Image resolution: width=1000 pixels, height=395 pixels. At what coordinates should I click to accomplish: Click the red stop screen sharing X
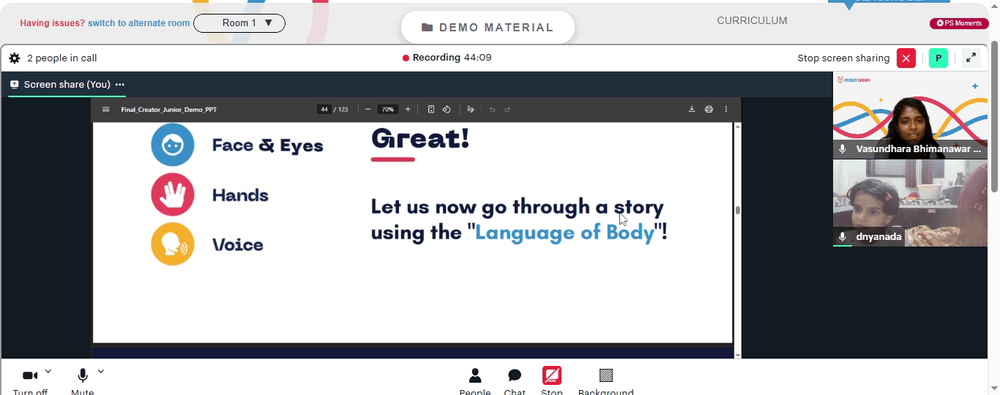point(906,58)
